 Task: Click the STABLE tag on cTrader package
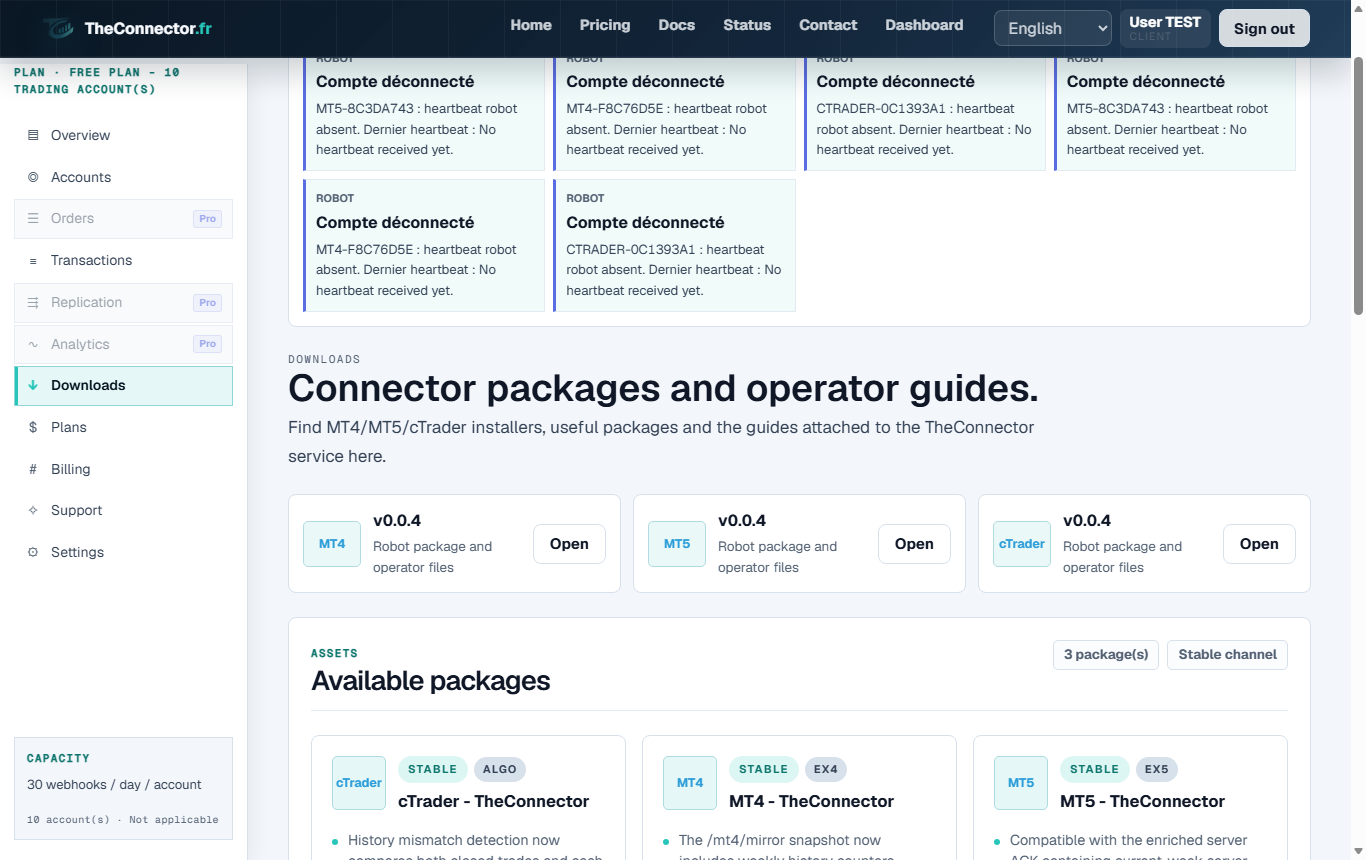tap(432, 769)
